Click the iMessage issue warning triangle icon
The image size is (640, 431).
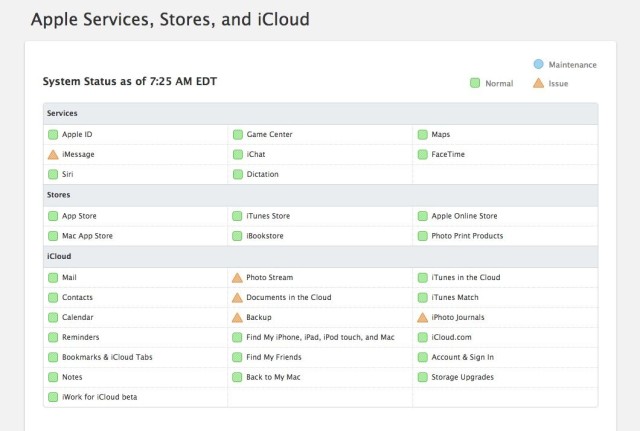(53, 155)
